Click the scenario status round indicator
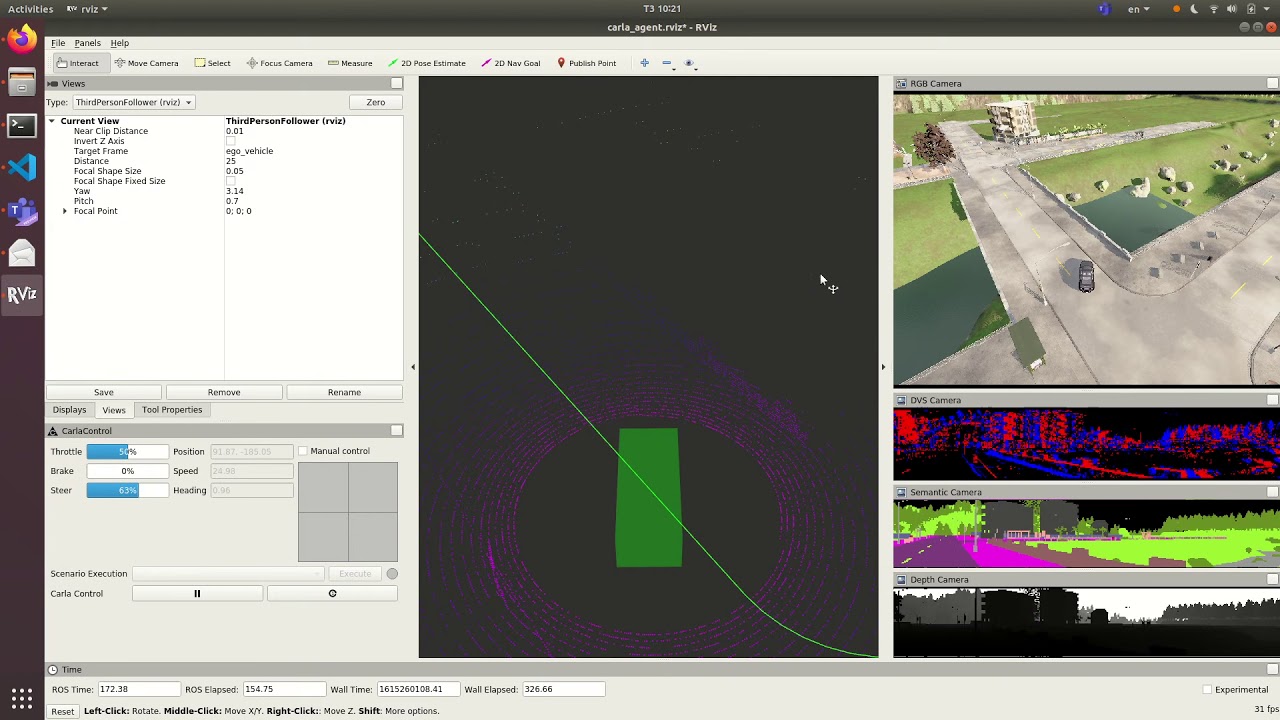Image resolution: width=1280 pixels, height=720 pixels. coord(392,574)
